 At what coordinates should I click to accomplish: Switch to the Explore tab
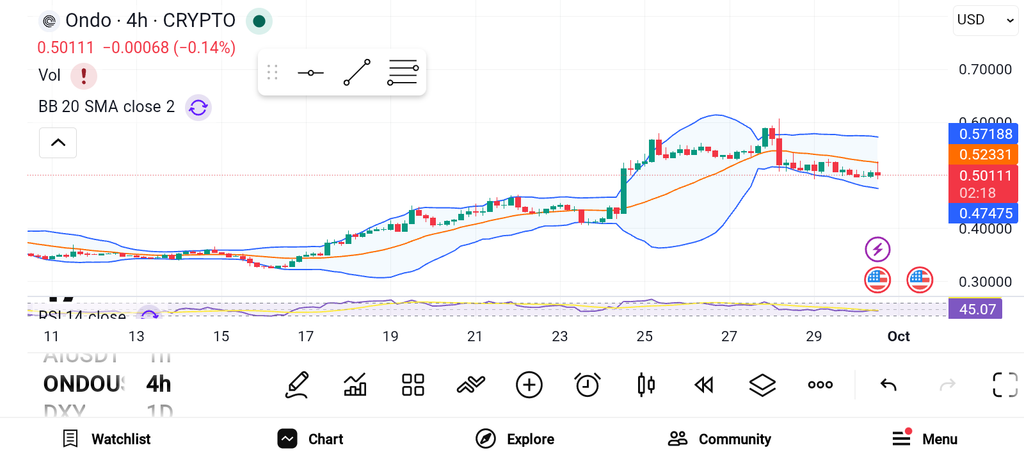pos(515,439)
